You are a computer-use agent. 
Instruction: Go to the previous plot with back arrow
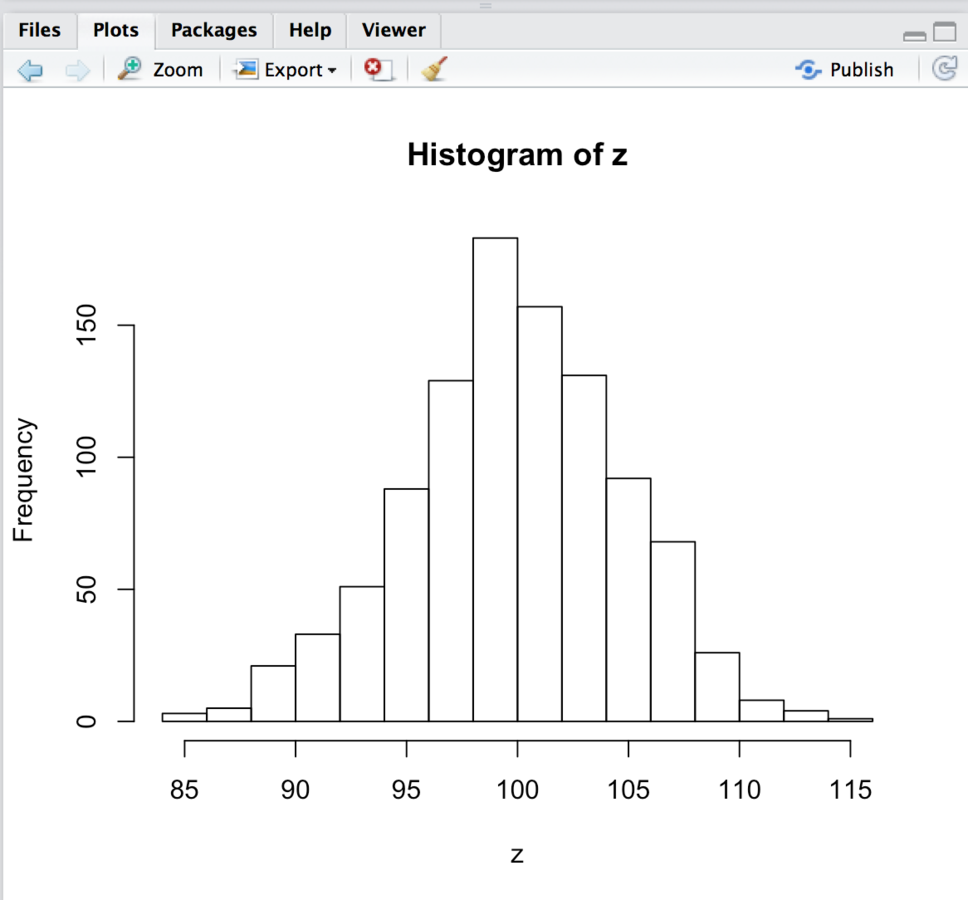(30, 70)
